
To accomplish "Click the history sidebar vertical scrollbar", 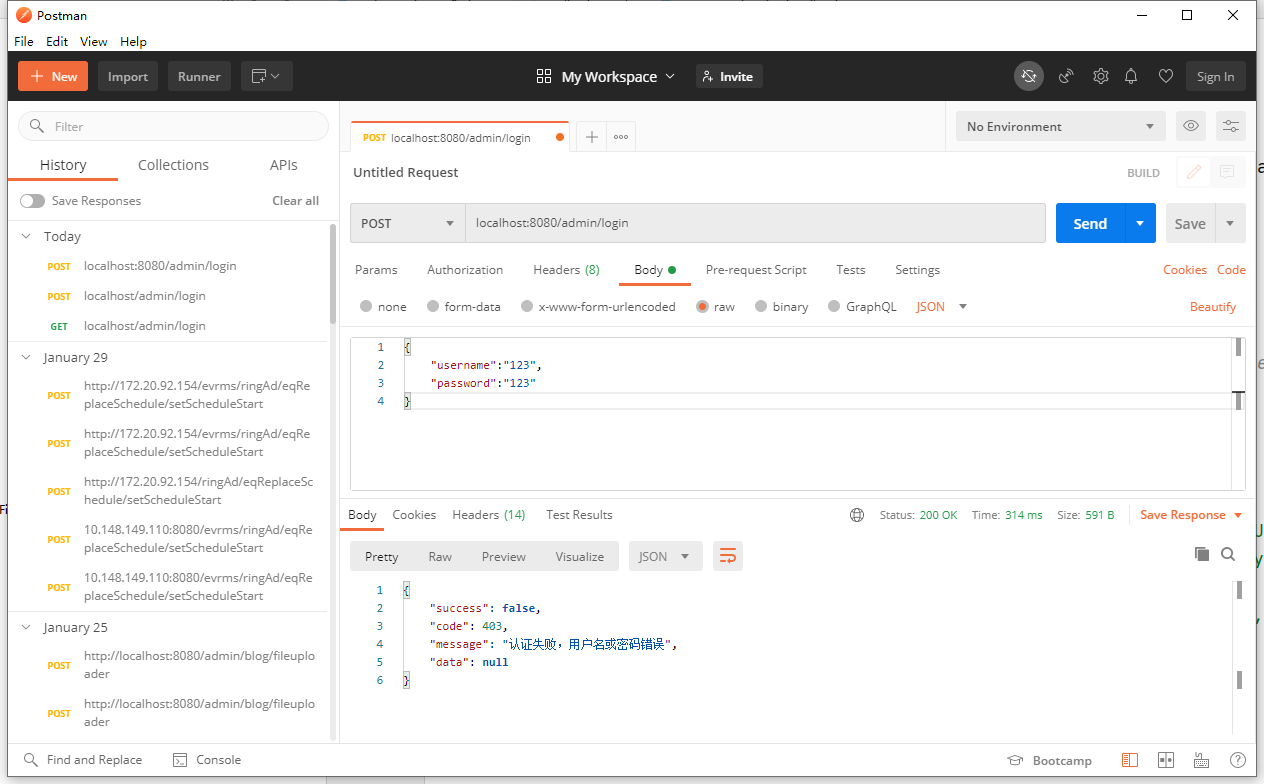I will (333, 273).
